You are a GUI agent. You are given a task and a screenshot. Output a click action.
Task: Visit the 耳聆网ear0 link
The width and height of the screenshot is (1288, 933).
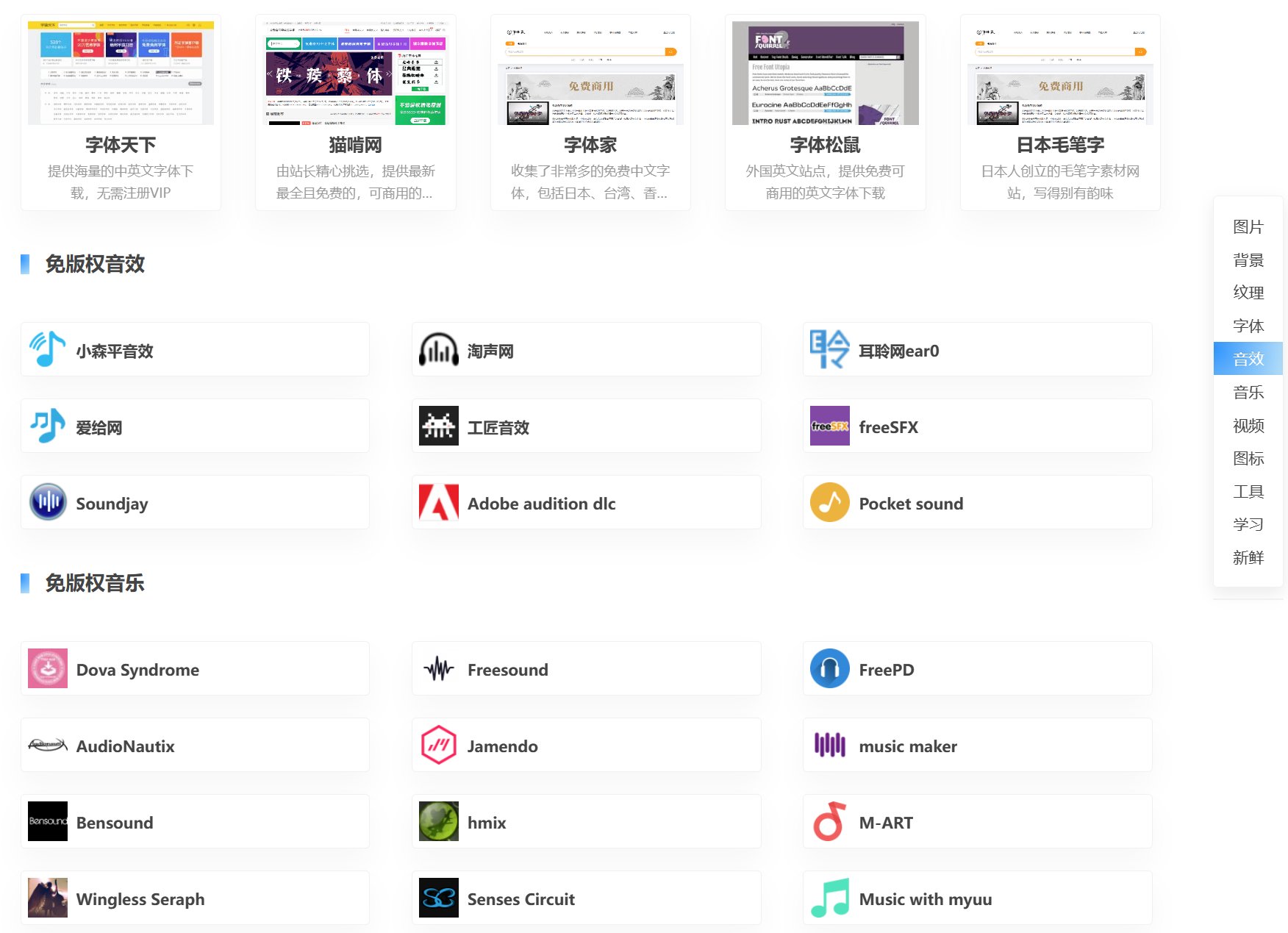pos(899,351)
